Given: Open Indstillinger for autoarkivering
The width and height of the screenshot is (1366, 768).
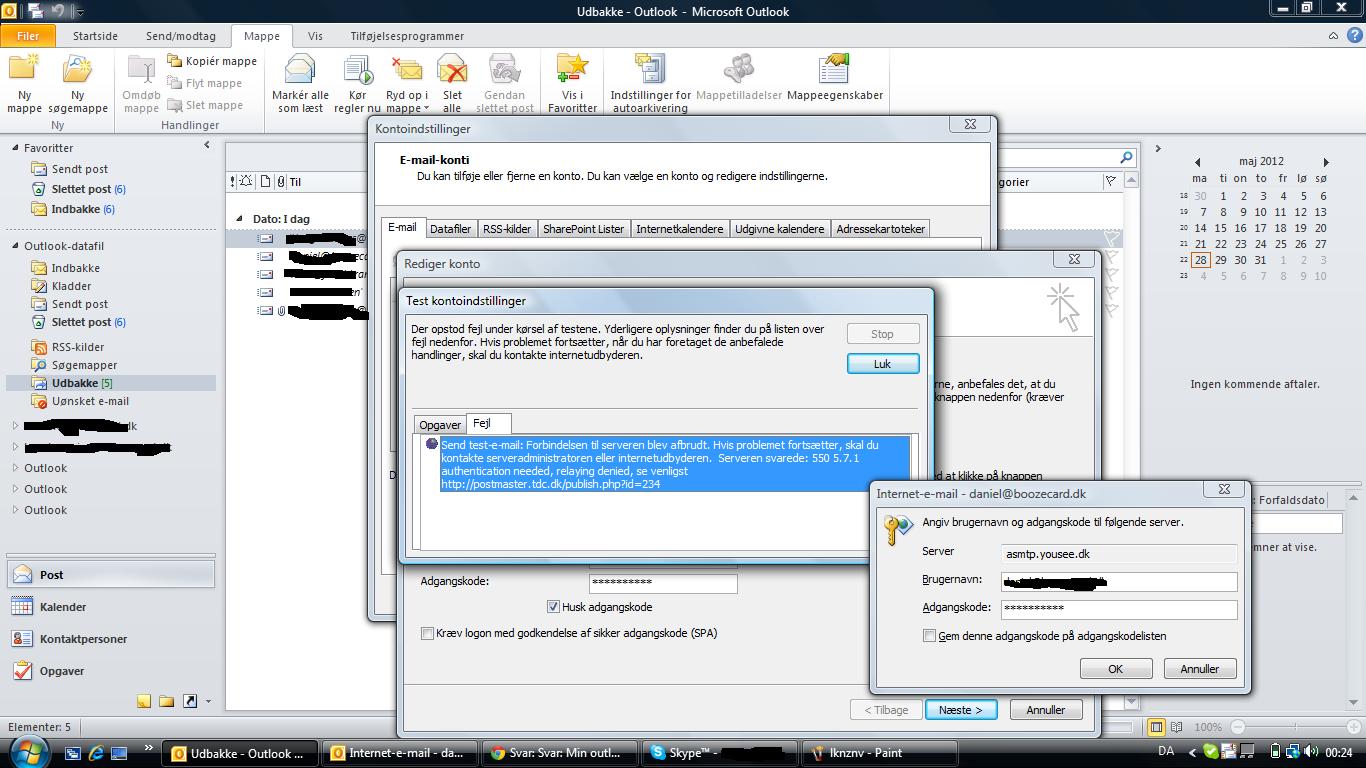Looking at the screenshot, I should coord(651,84).
